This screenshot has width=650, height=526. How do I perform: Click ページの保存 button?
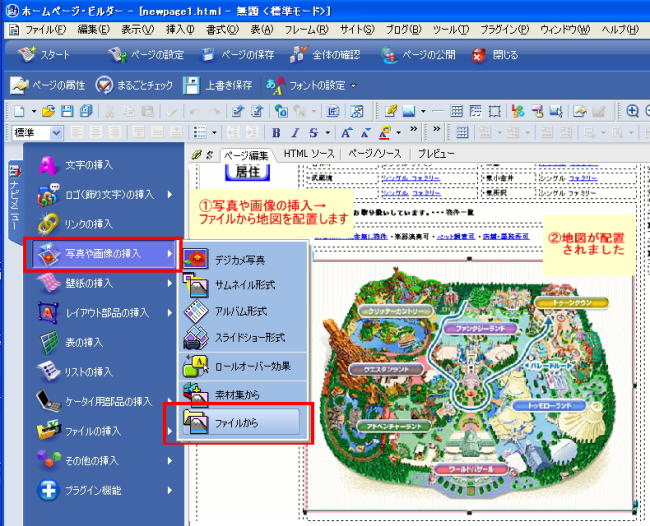[x=238, y=54]
